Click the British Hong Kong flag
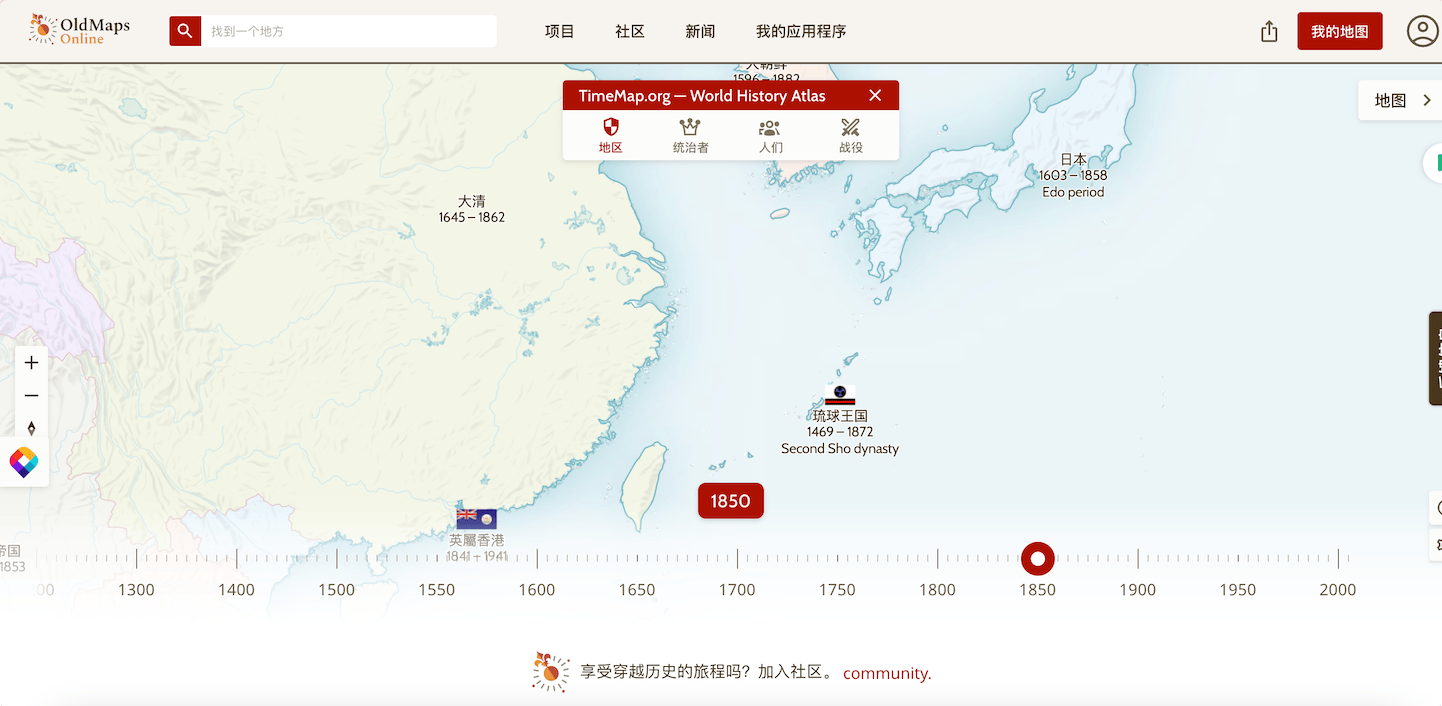The width and height of the screenshot is (1442, 706). click(476, 518)
